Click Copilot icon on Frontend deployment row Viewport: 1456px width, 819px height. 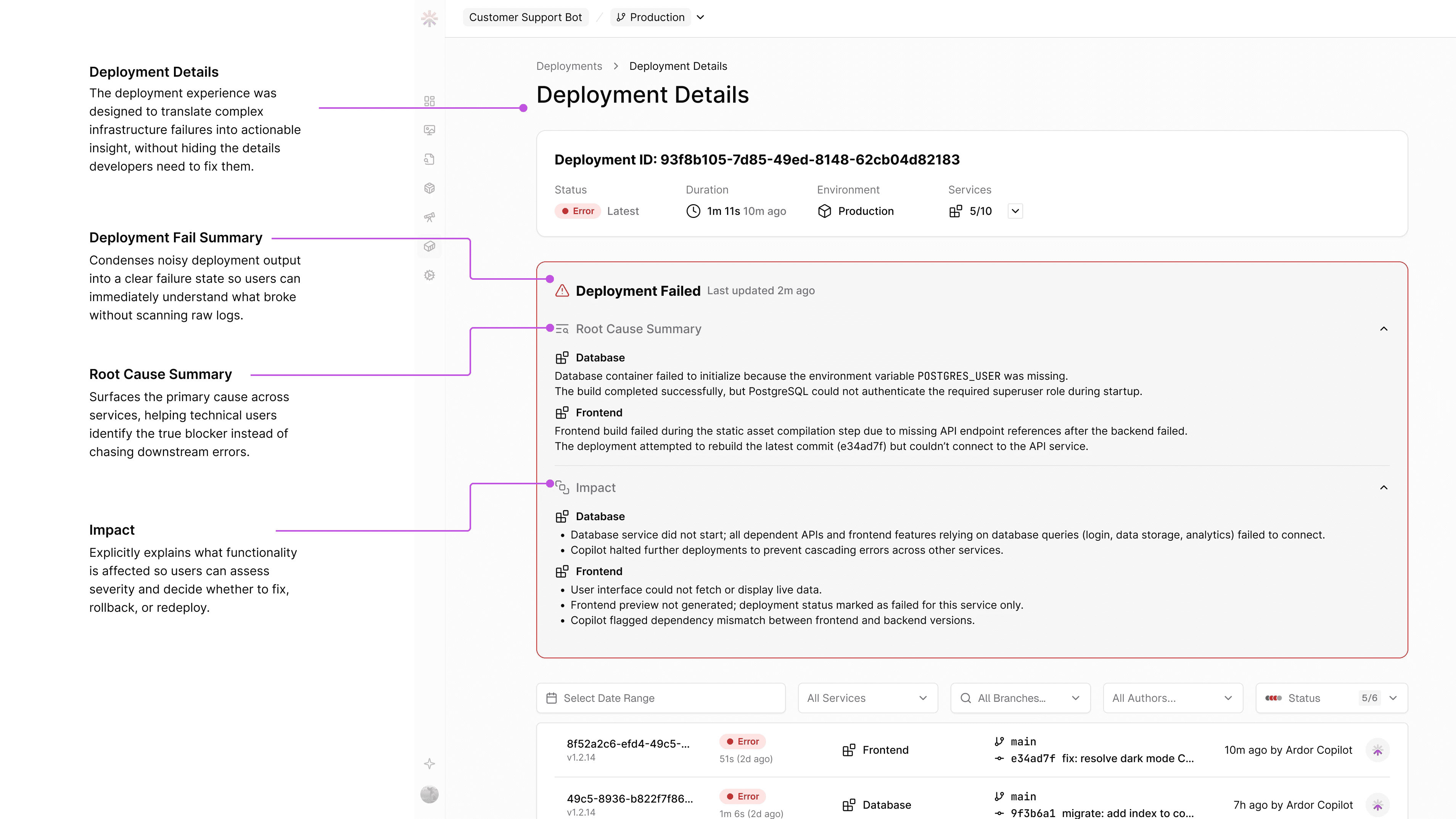coord(1377,750)
